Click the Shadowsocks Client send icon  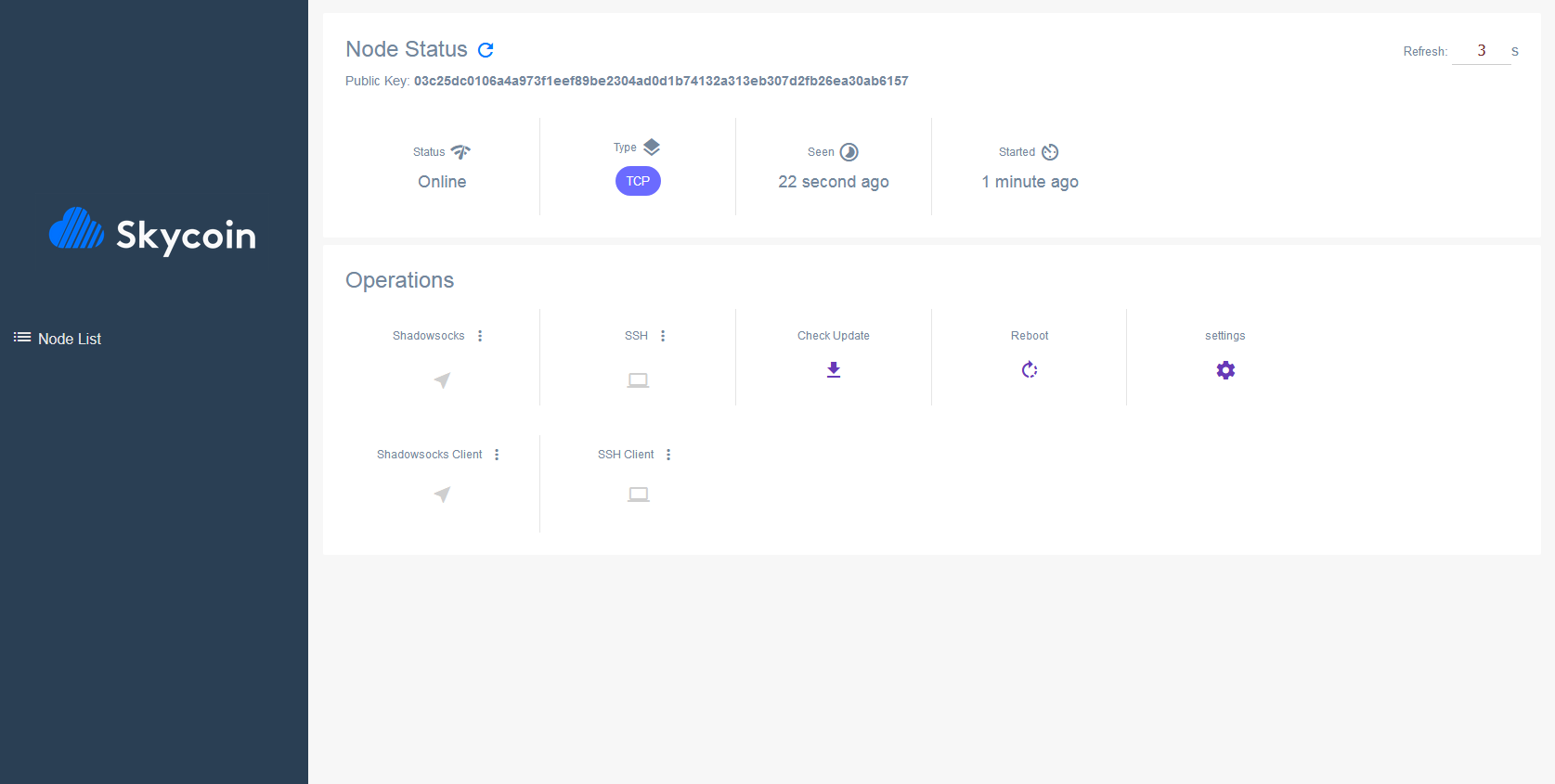pyautogui.click(x=441, y=495)
